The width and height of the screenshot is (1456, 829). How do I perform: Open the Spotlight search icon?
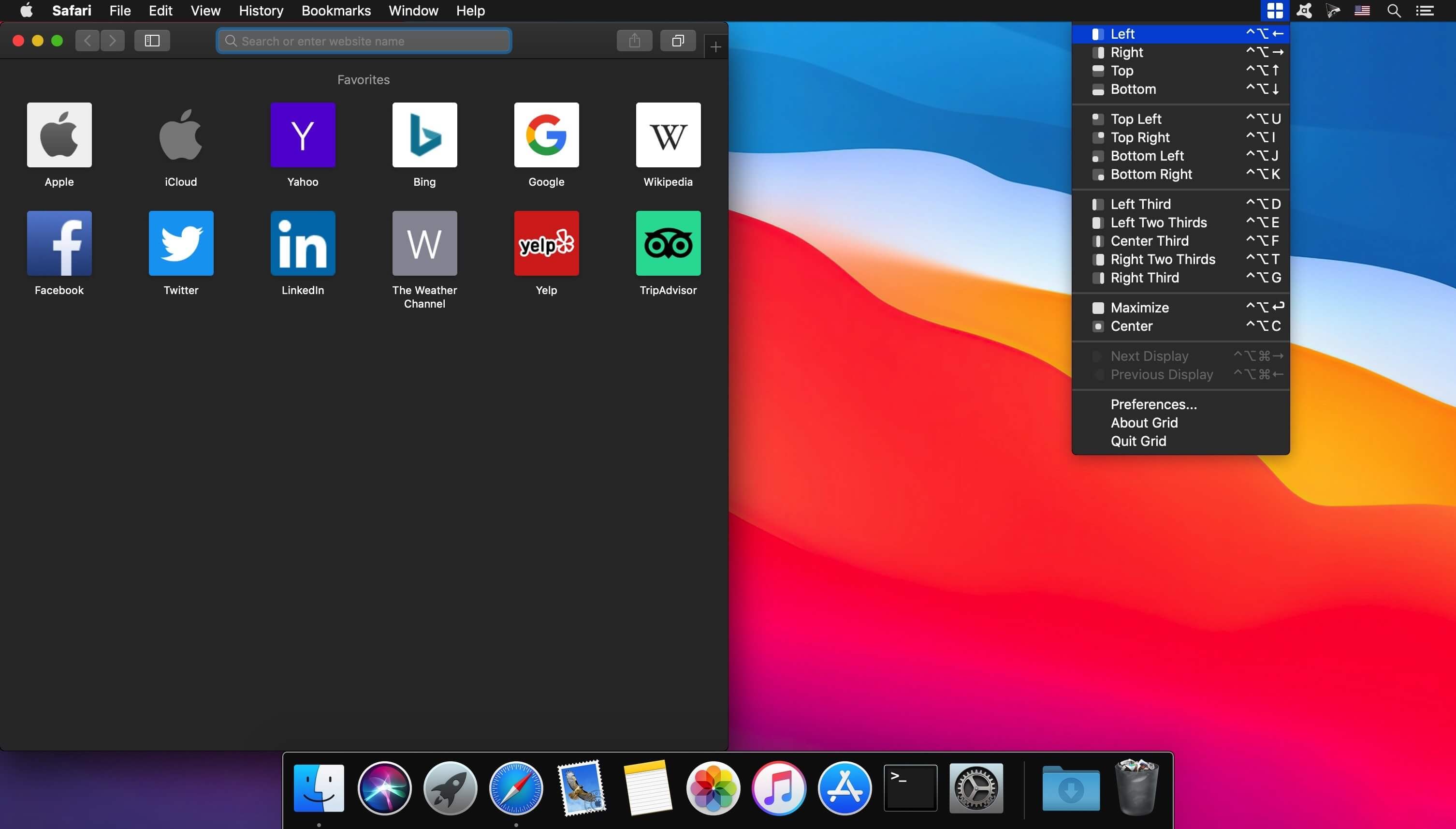click(x=1394, y=11)
